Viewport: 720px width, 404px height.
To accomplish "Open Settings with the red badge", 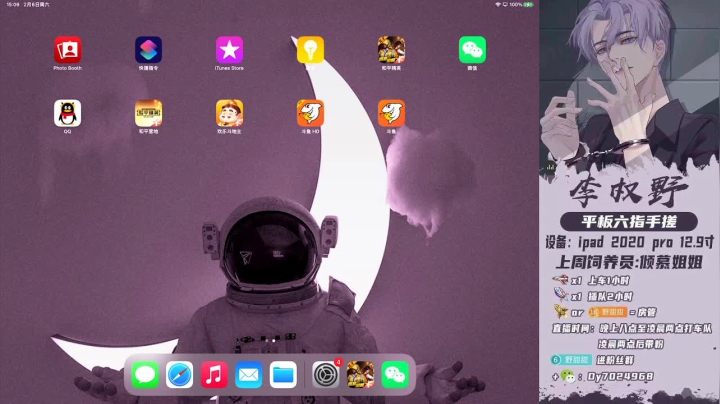I will 326,375.
